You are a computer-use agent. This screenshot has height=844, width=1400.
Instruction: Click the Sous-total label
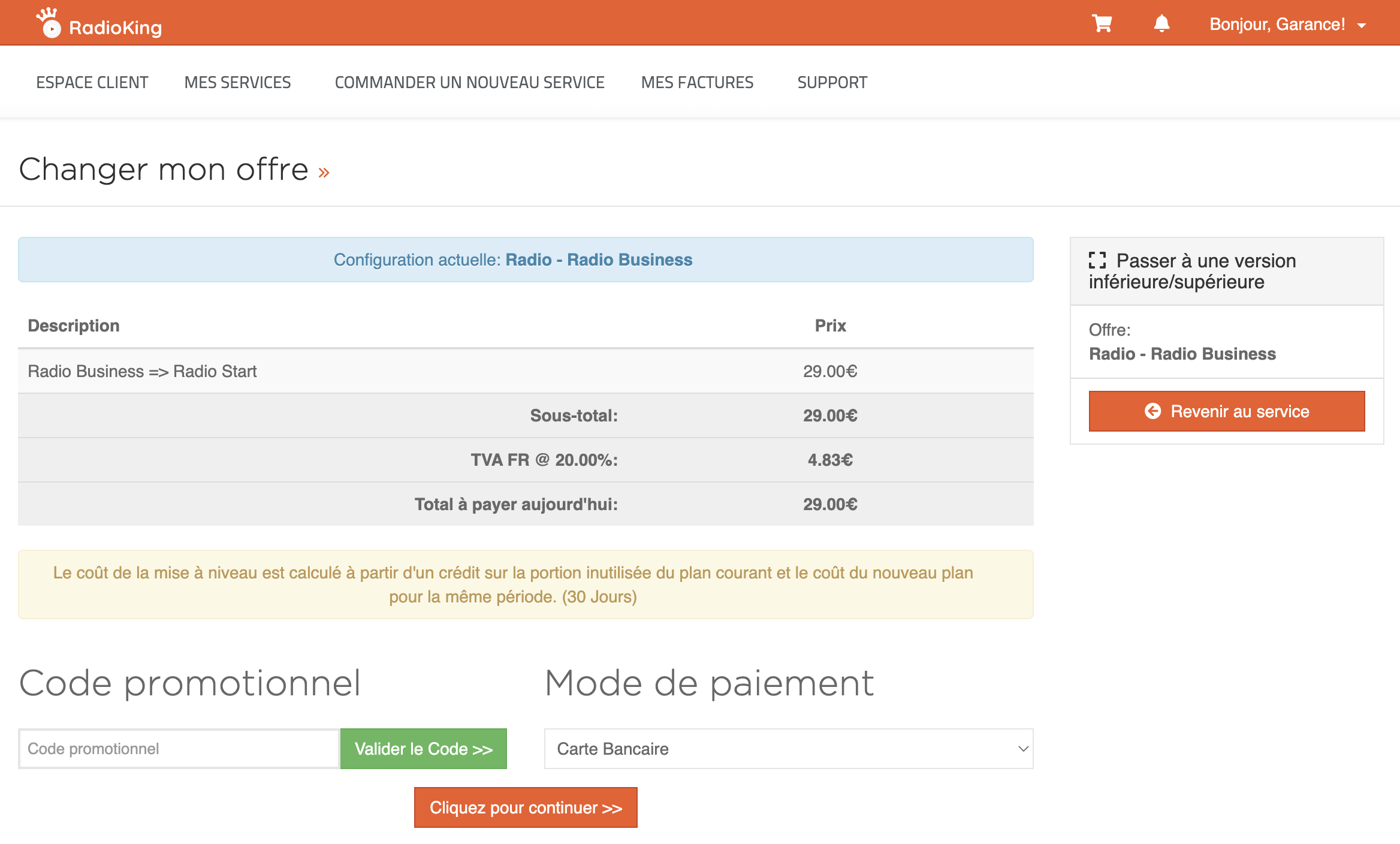pyautogui.click(x=574, y=415)
